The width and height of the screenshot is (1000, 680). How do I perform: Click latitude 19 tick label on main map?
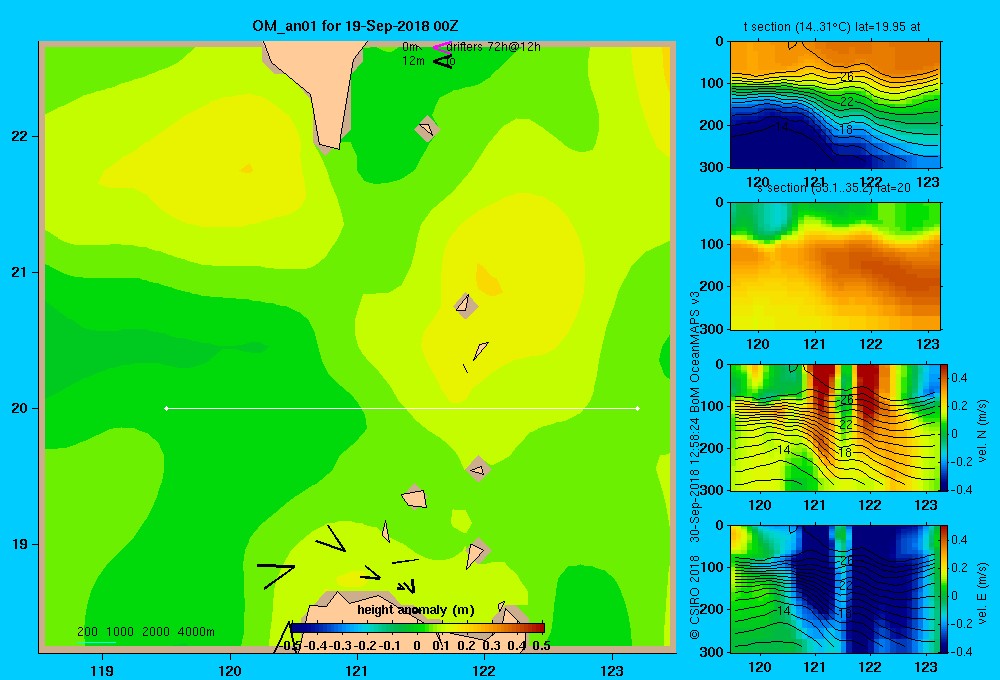20,544
